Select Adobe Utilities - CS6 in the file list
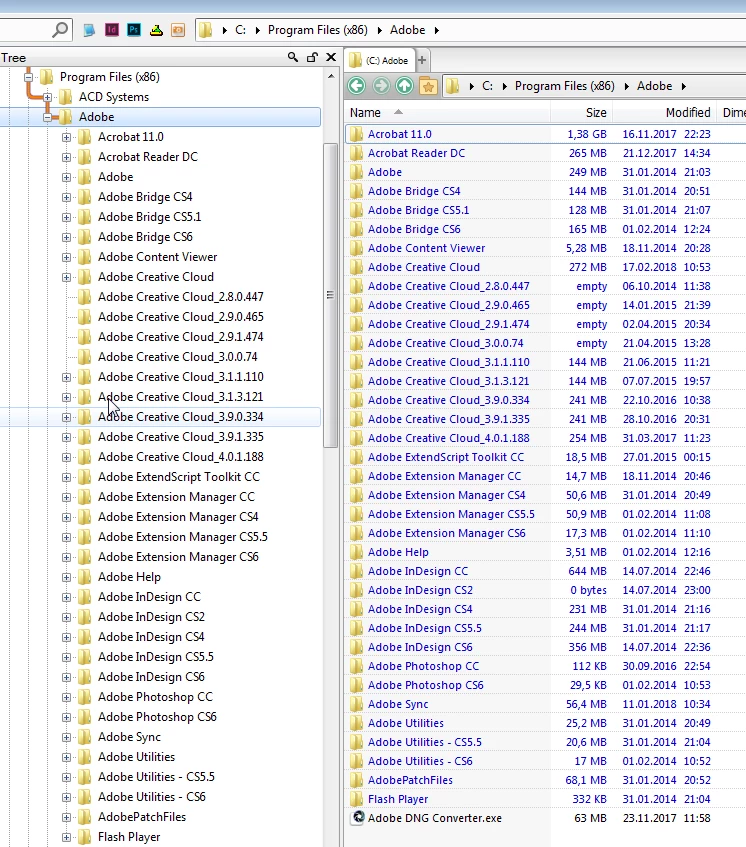This screenshot has width=746, height=847. tap(420, 761)
